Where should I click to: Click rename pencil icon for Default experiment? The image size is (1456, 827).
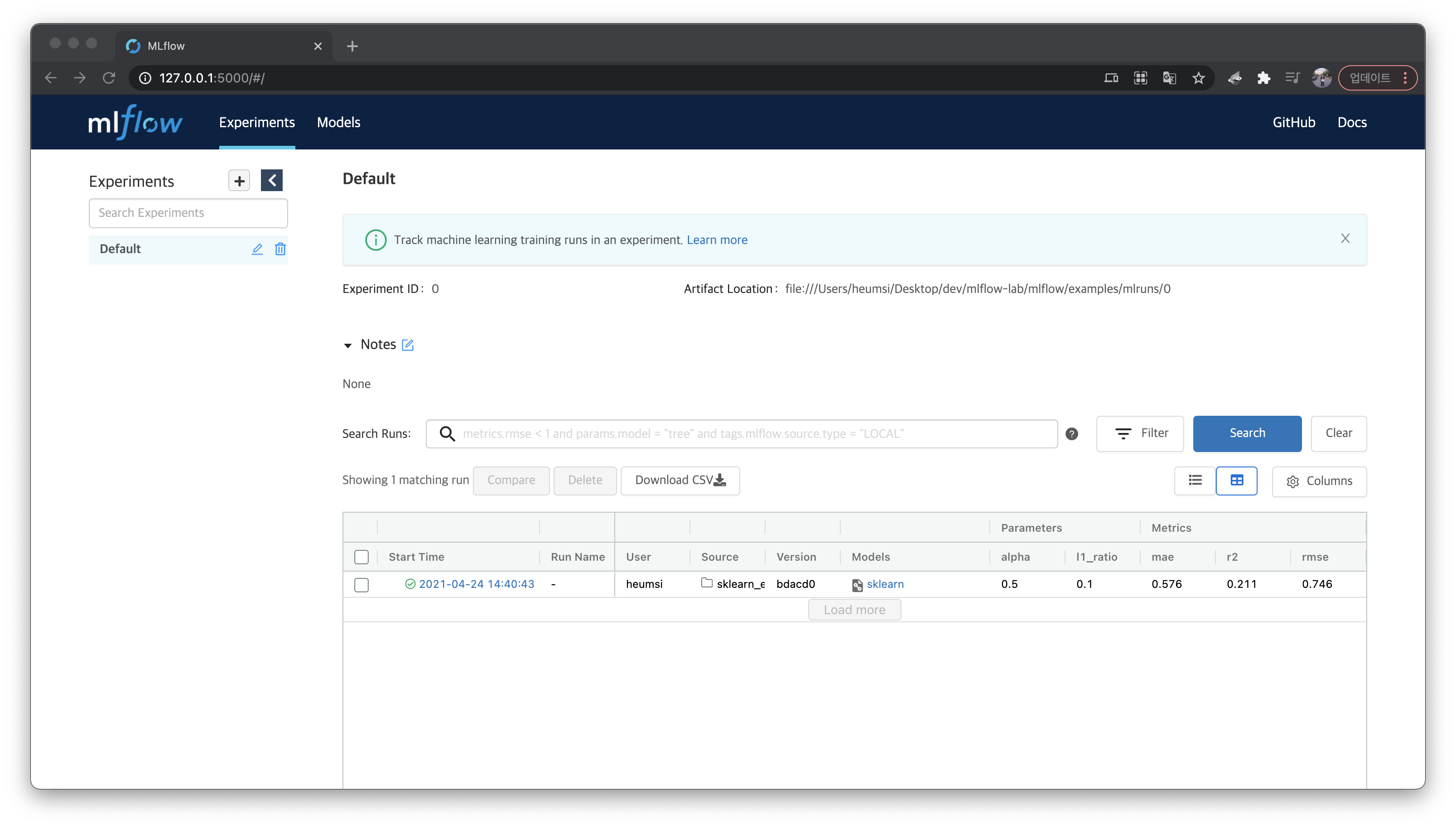click(x=257, y=249)
